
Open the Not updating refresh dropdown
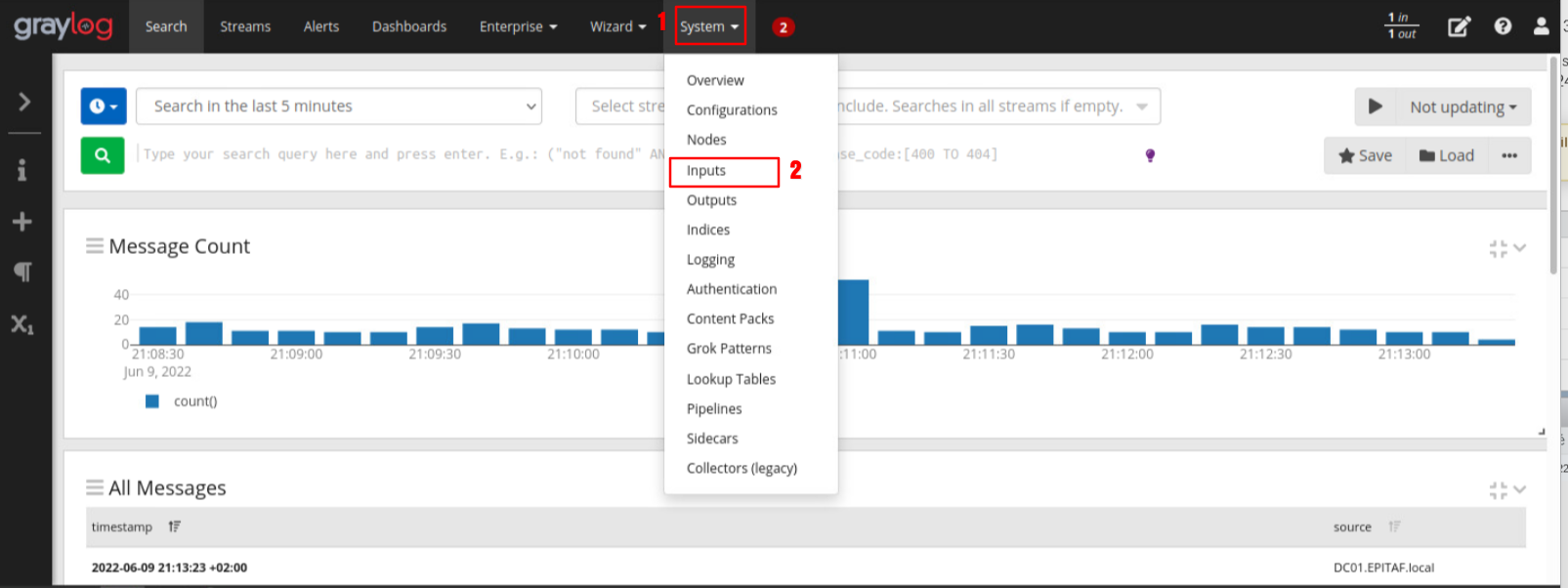pyautogui.click(x=1462, y=106)
